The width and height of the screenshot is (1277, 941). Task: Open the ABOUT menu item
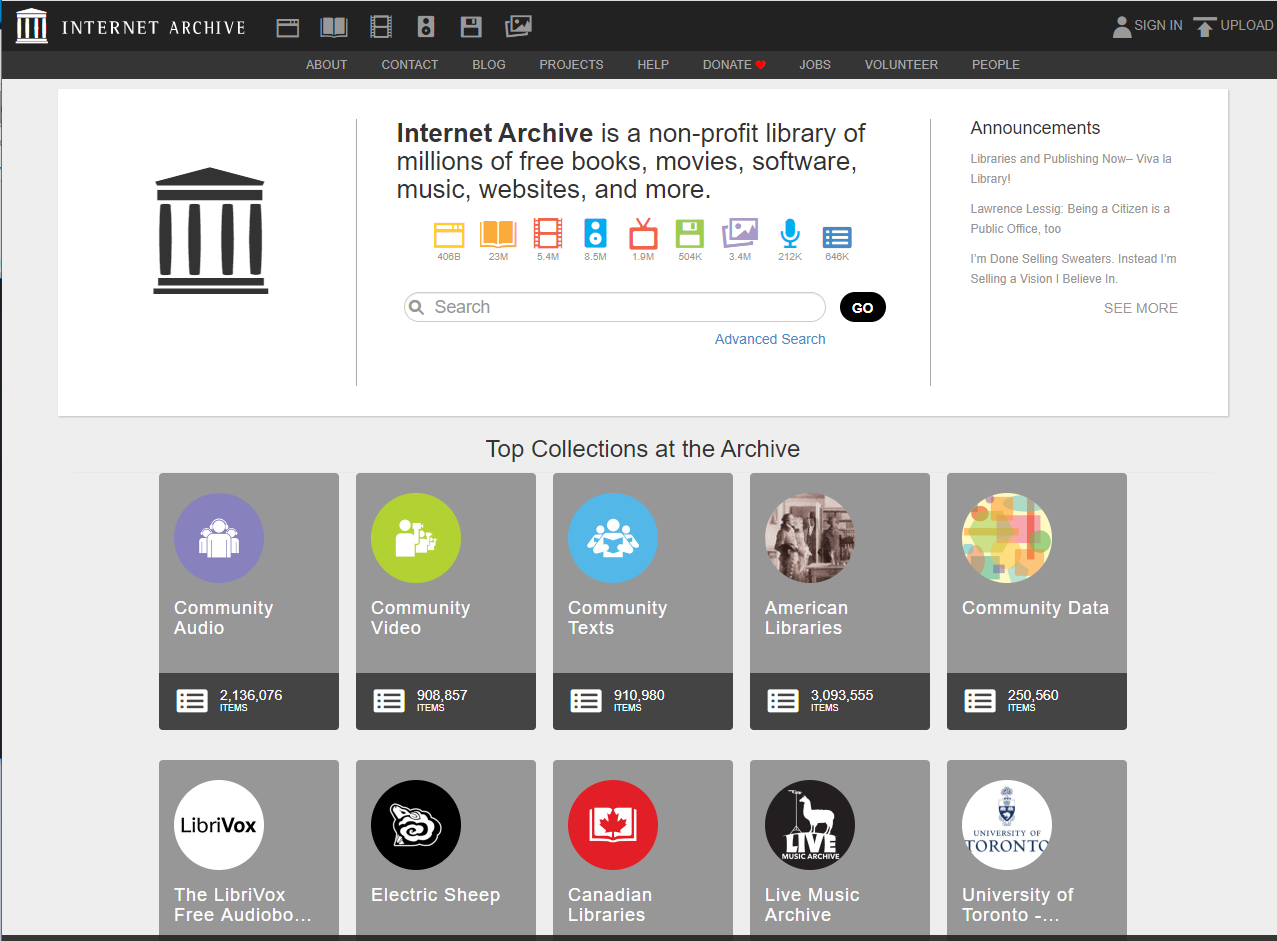(326, 65)
